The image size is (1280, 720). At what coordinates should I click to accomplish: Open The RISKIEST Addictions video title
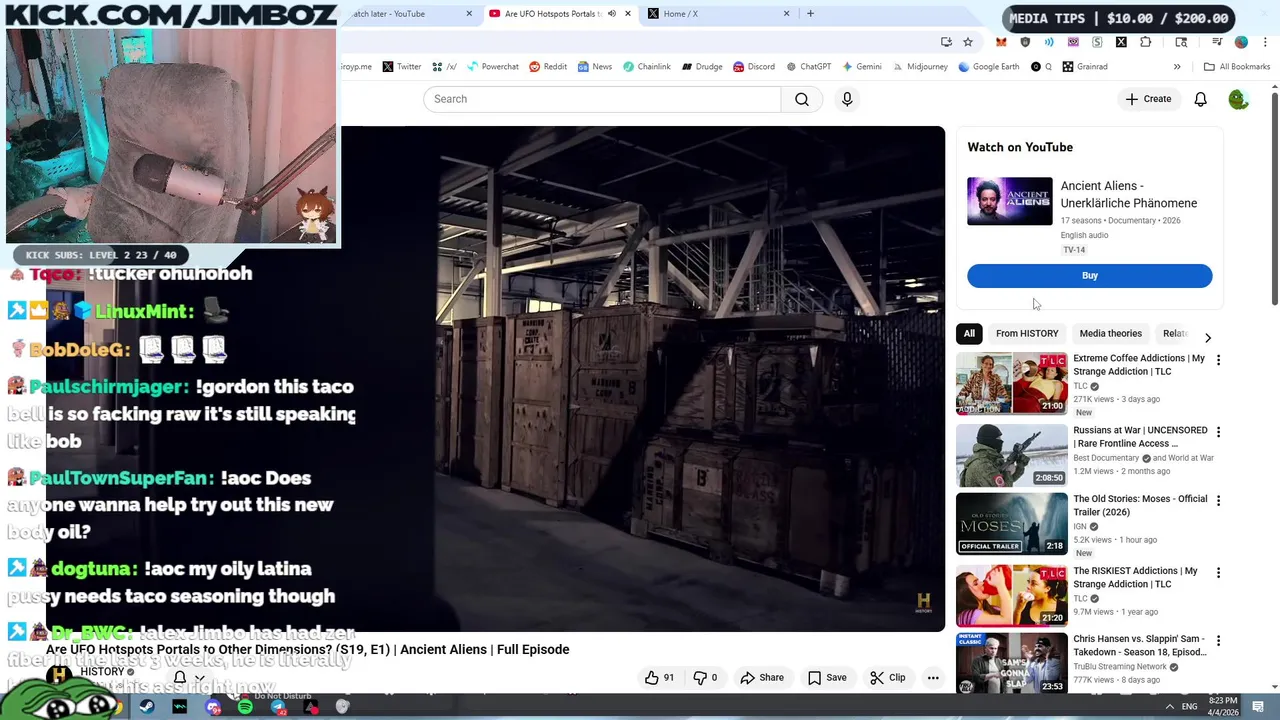pyautogui.click(x=1135, y=577)
